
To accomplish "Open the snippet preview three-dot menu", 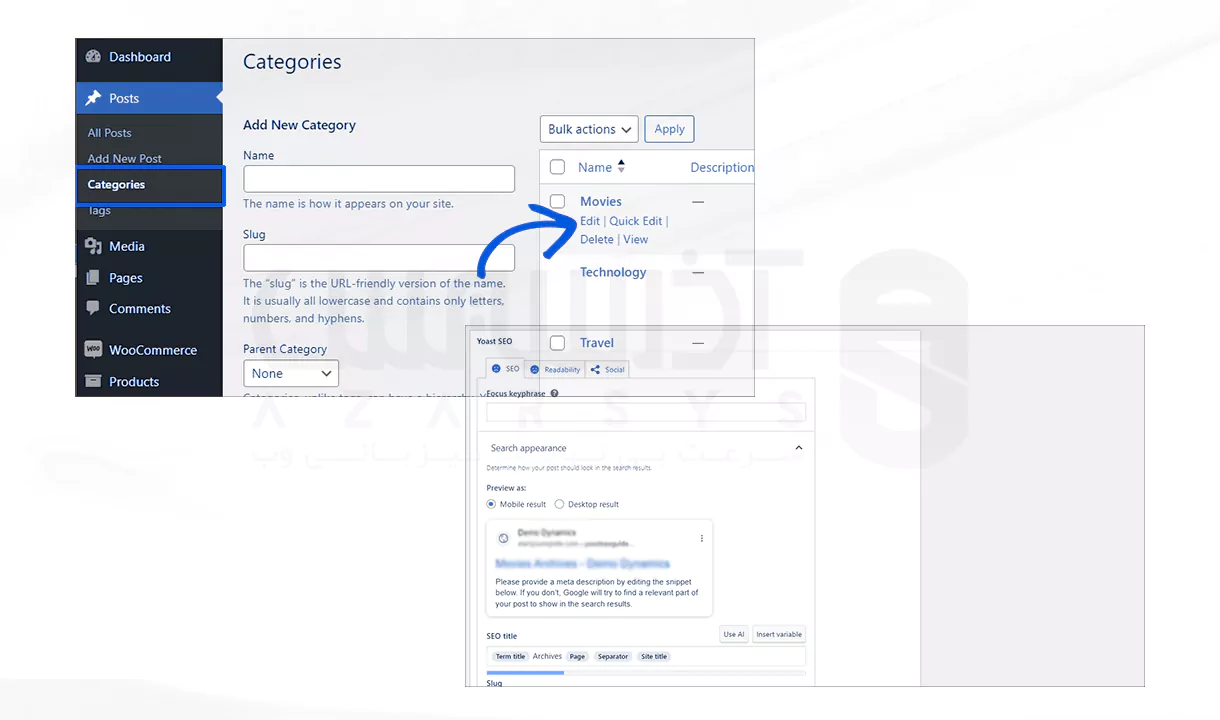I will 702,538.
